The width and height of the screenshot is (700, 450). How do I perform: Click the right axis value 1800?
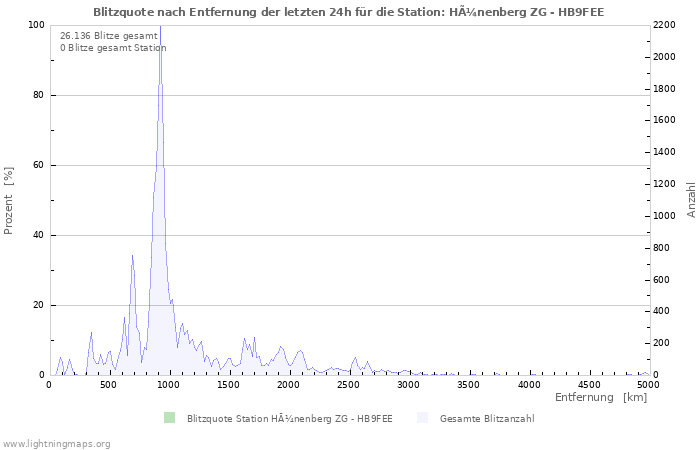664,89
